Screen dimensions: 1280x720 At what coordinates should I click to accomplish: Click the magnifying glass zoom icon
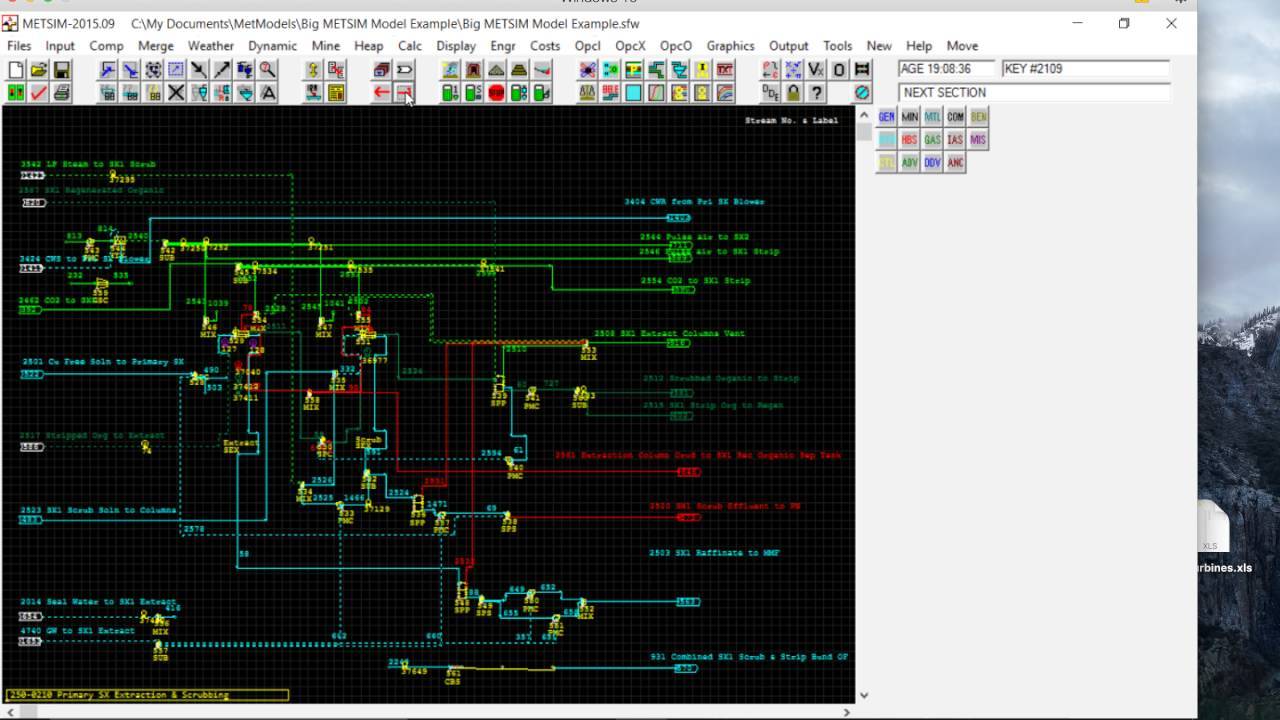coord(268,70)
